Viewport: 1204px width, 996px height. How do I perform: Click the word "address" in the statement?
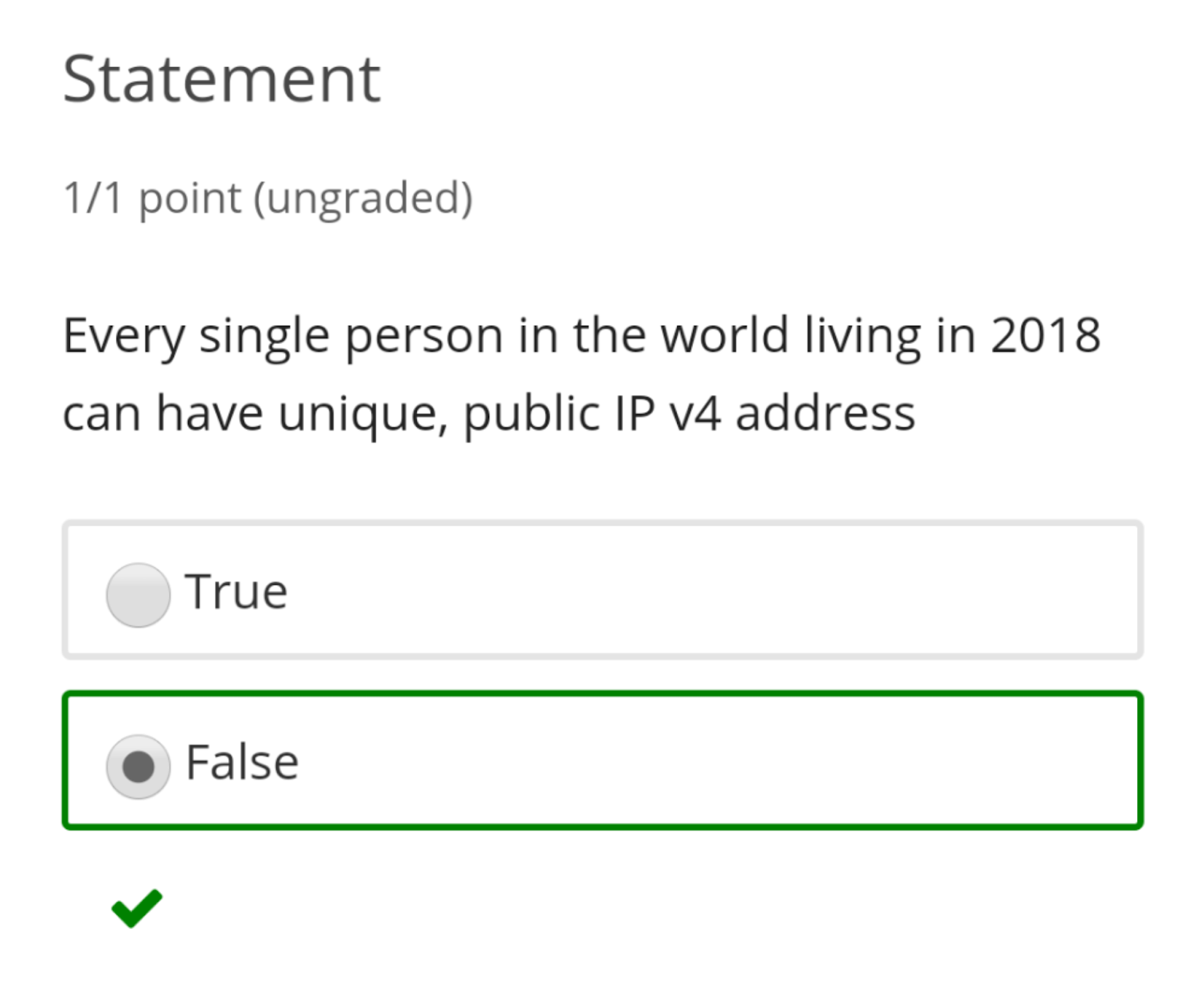(825, 413)
